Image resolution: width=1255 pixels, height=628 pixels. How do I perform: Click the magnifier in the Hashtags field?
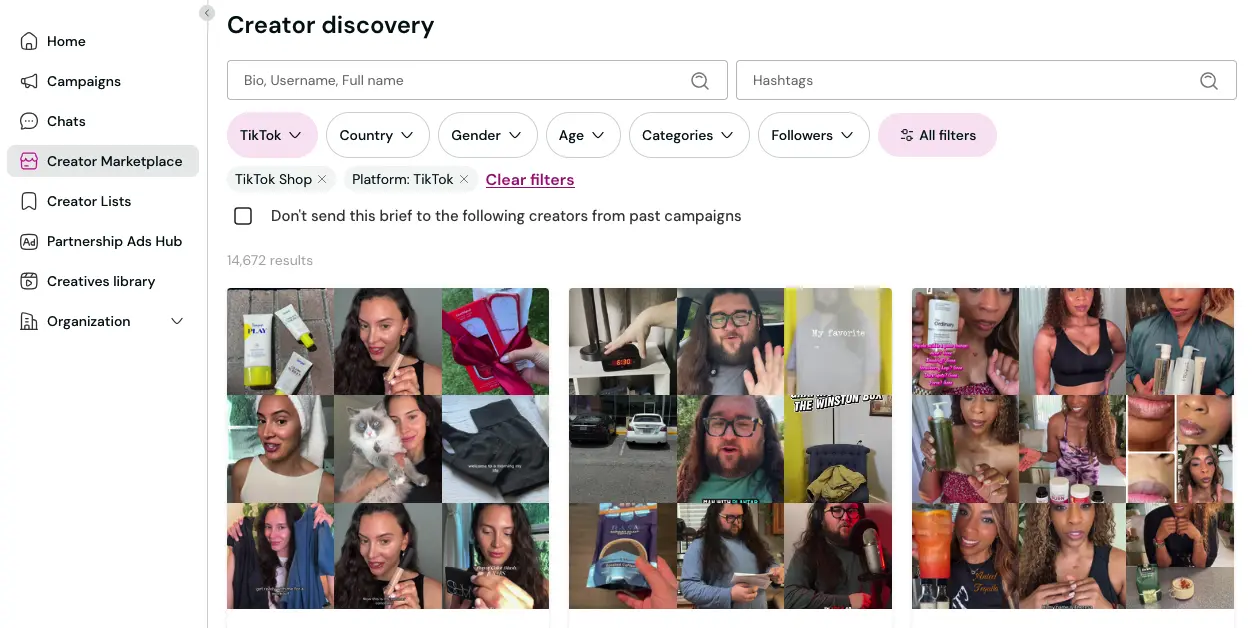1209,80
